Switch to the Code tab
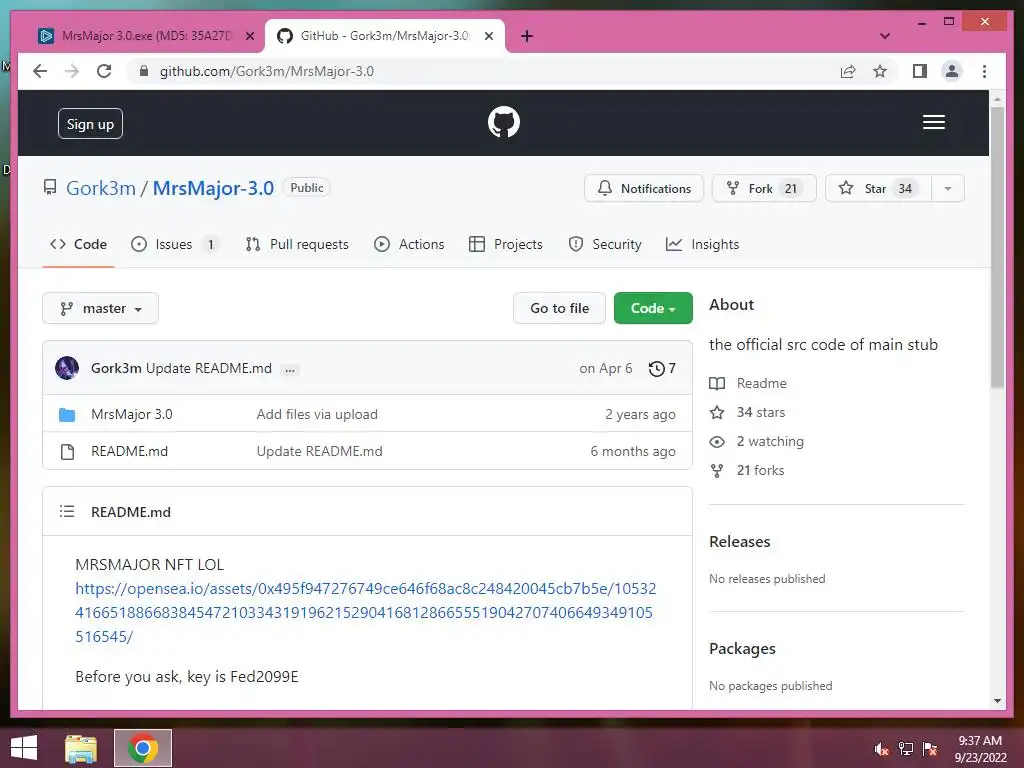This screenshot has width=1024, height=768. coord(78,244)
